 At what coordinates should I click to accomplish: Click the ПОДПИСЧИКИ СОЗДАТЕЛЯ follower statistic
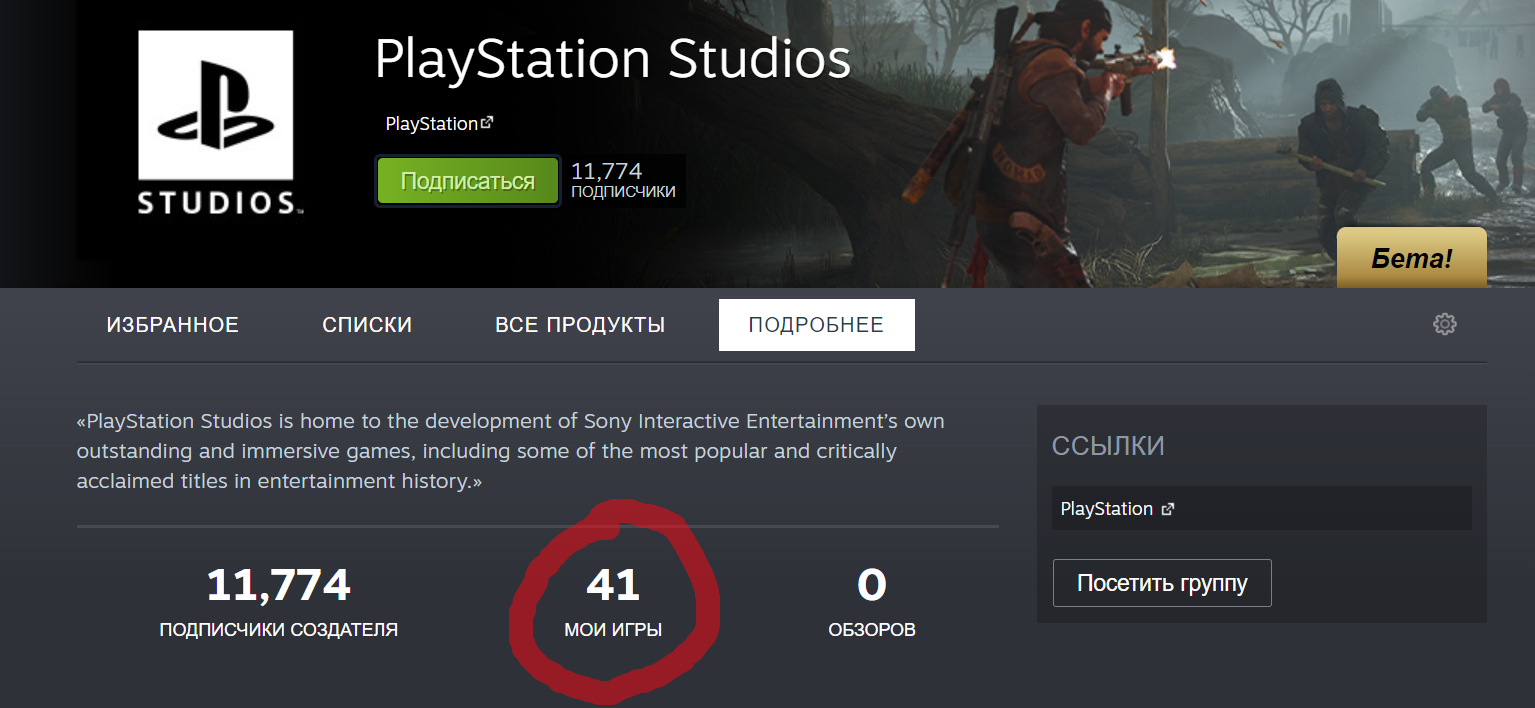(x=278, y=601)
